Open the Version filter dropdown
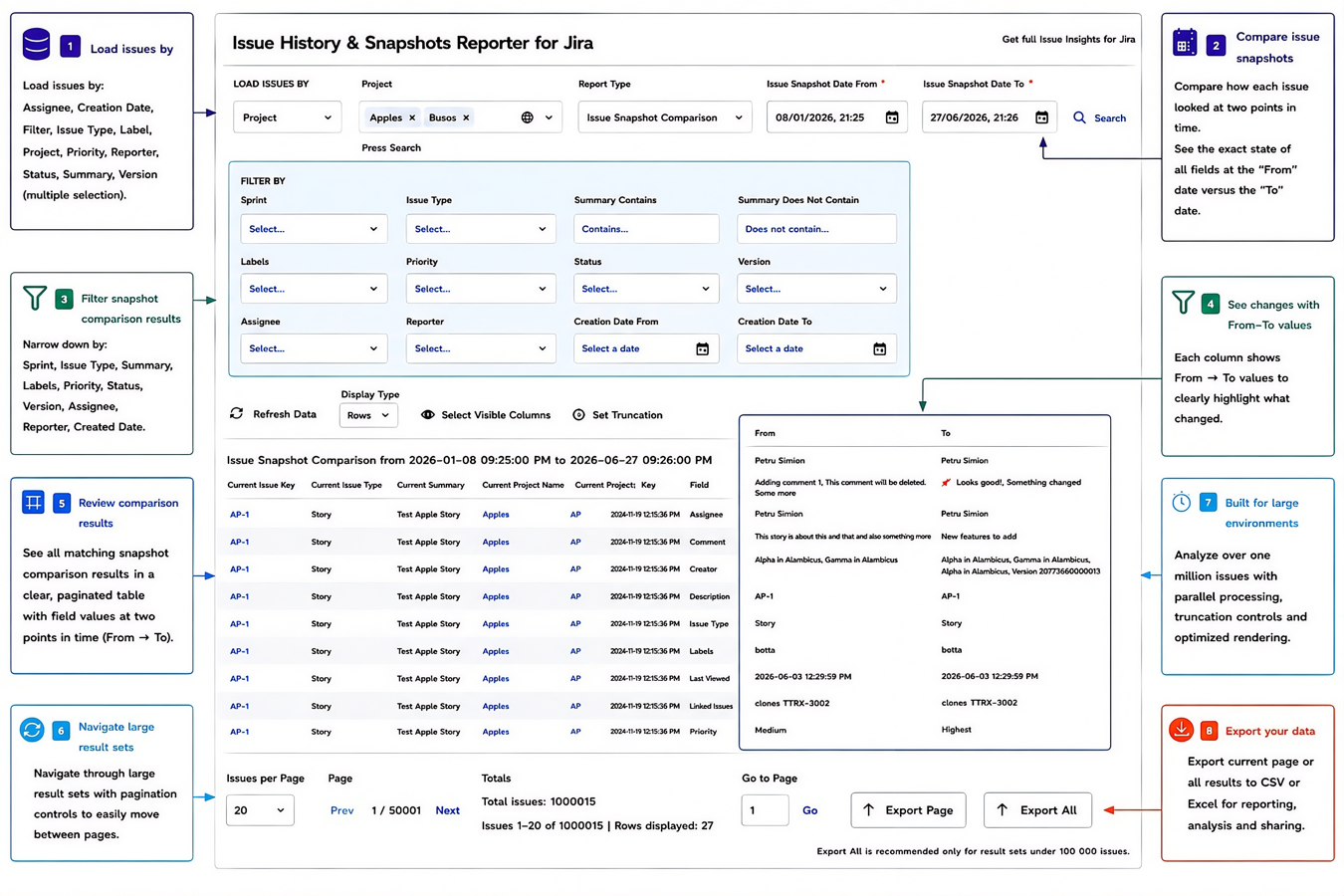 click(x=816, y=289)
